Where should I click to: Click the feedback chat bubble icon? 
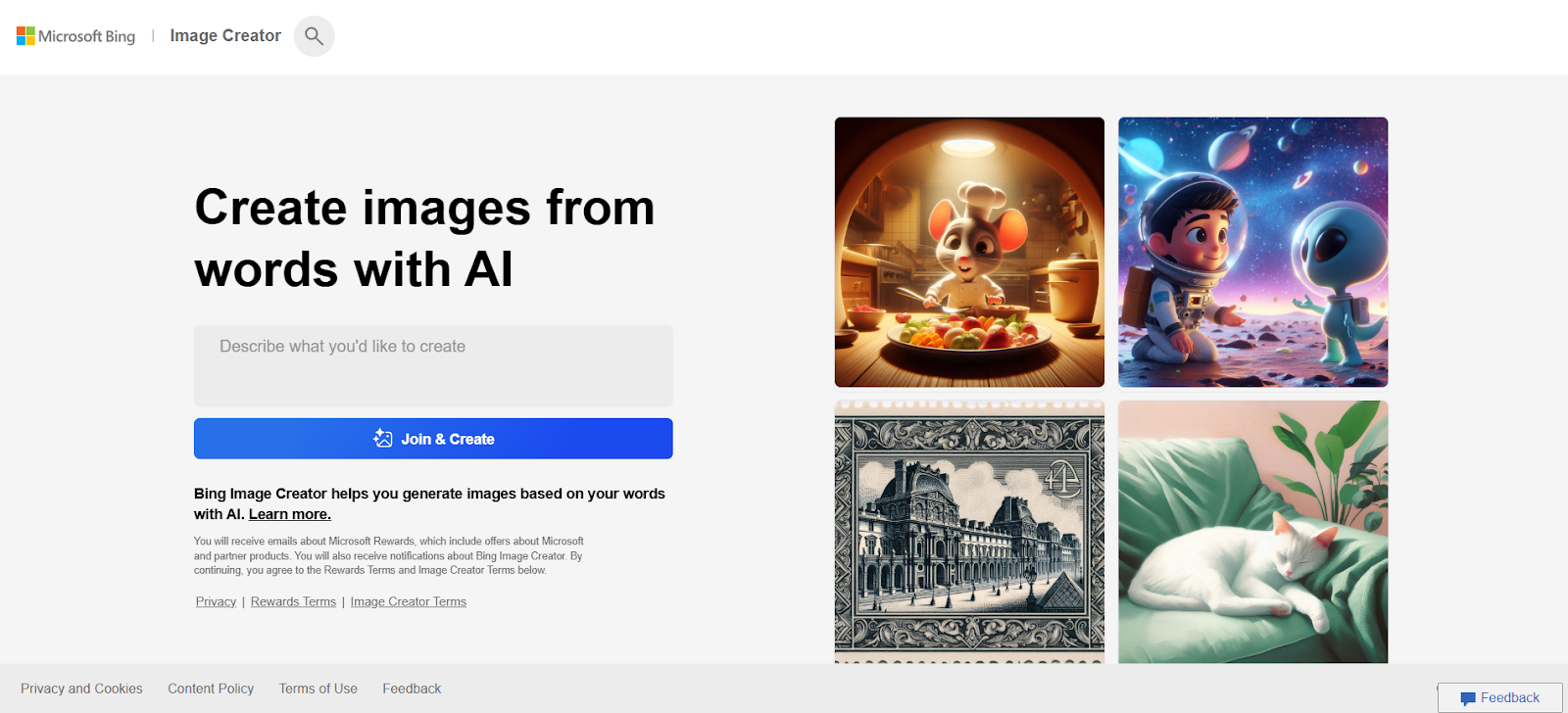[x=1467, y=698]
